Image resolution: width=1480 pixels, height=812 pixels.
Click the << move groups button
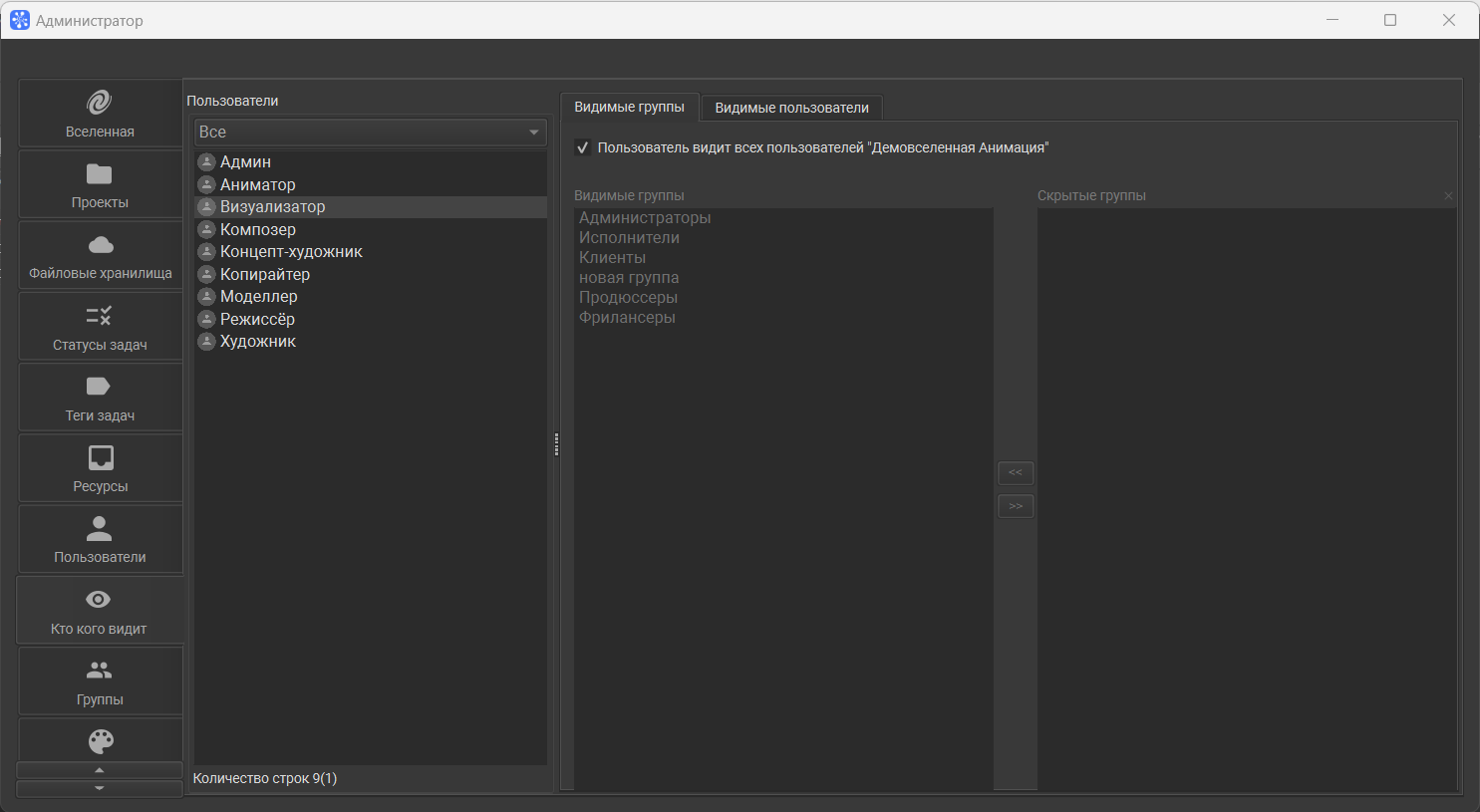pos(1016,472)
